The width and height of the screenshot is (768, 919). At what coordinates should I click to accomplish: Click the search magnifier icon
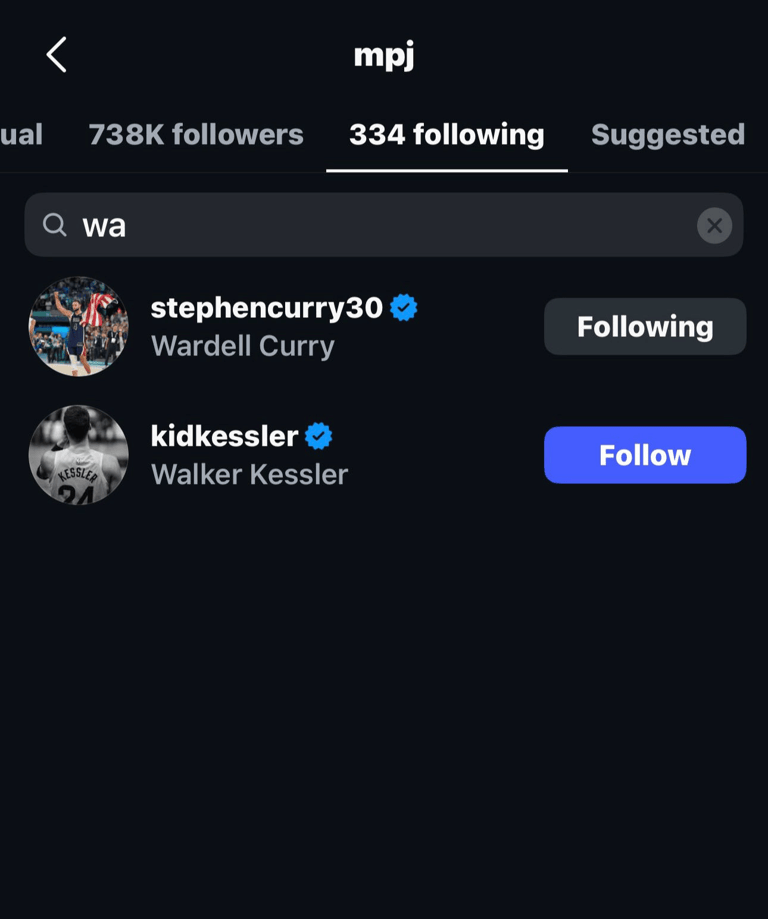(55, 225)
